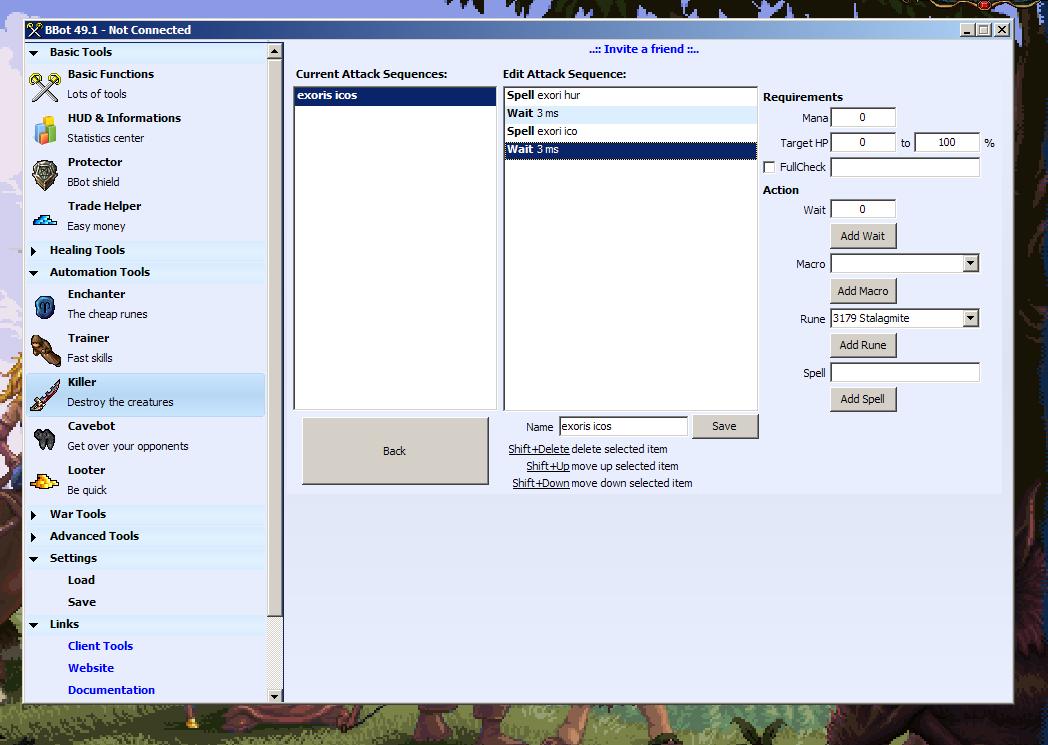Expand the War Tools section

pyautogui.click(x=77, y=514)
